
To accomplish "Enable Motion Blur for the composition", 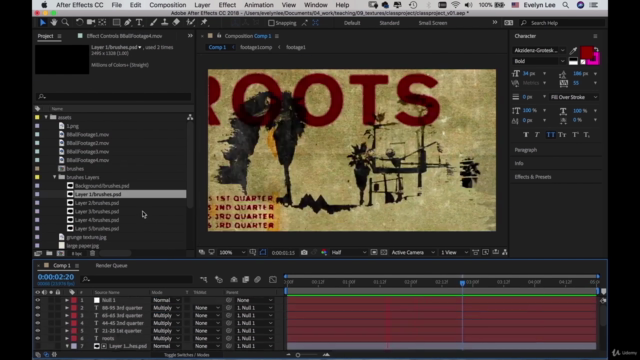I will point(258,280).
